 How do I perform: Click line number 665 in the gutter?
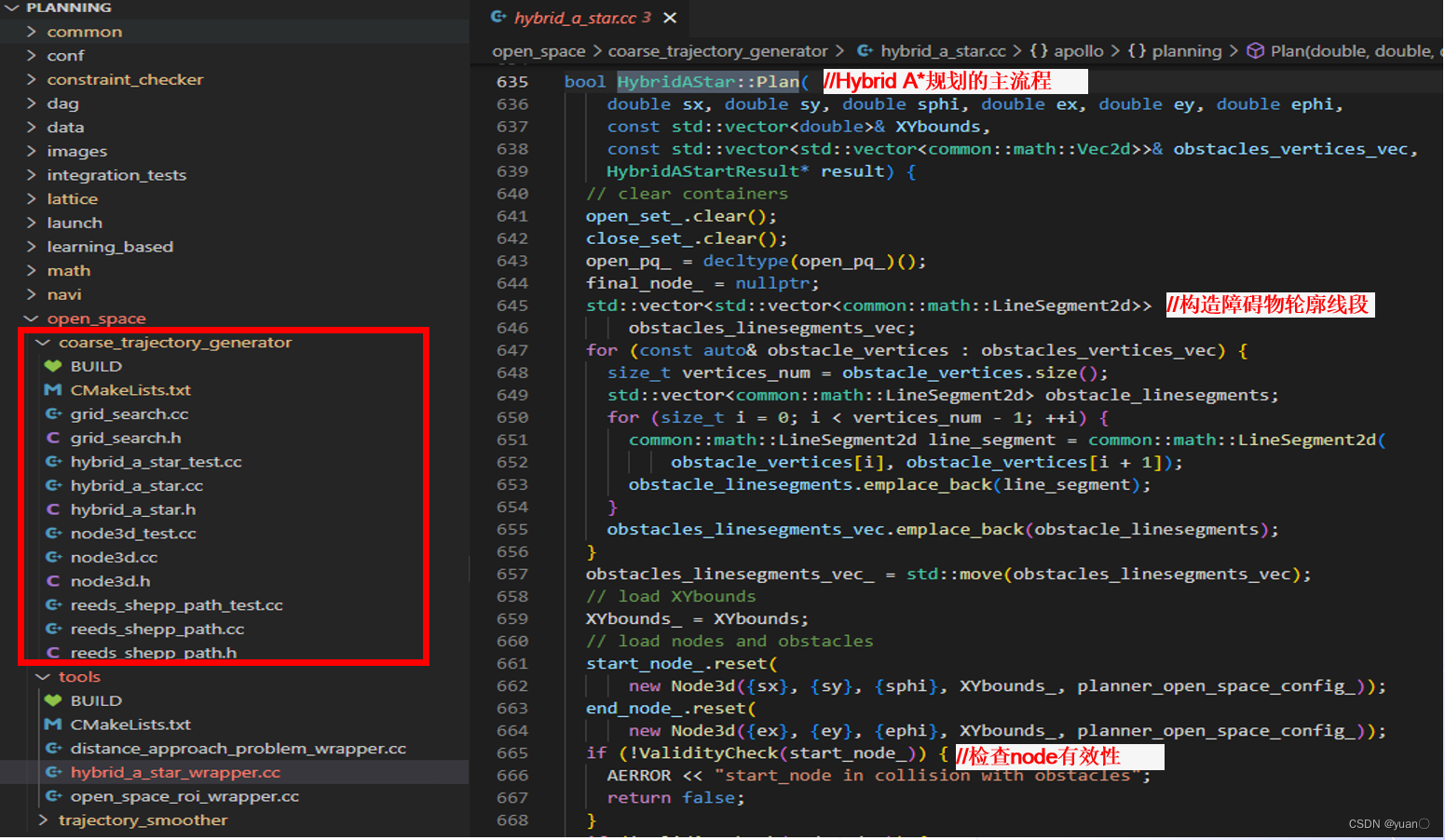click(x=512, y=752)
